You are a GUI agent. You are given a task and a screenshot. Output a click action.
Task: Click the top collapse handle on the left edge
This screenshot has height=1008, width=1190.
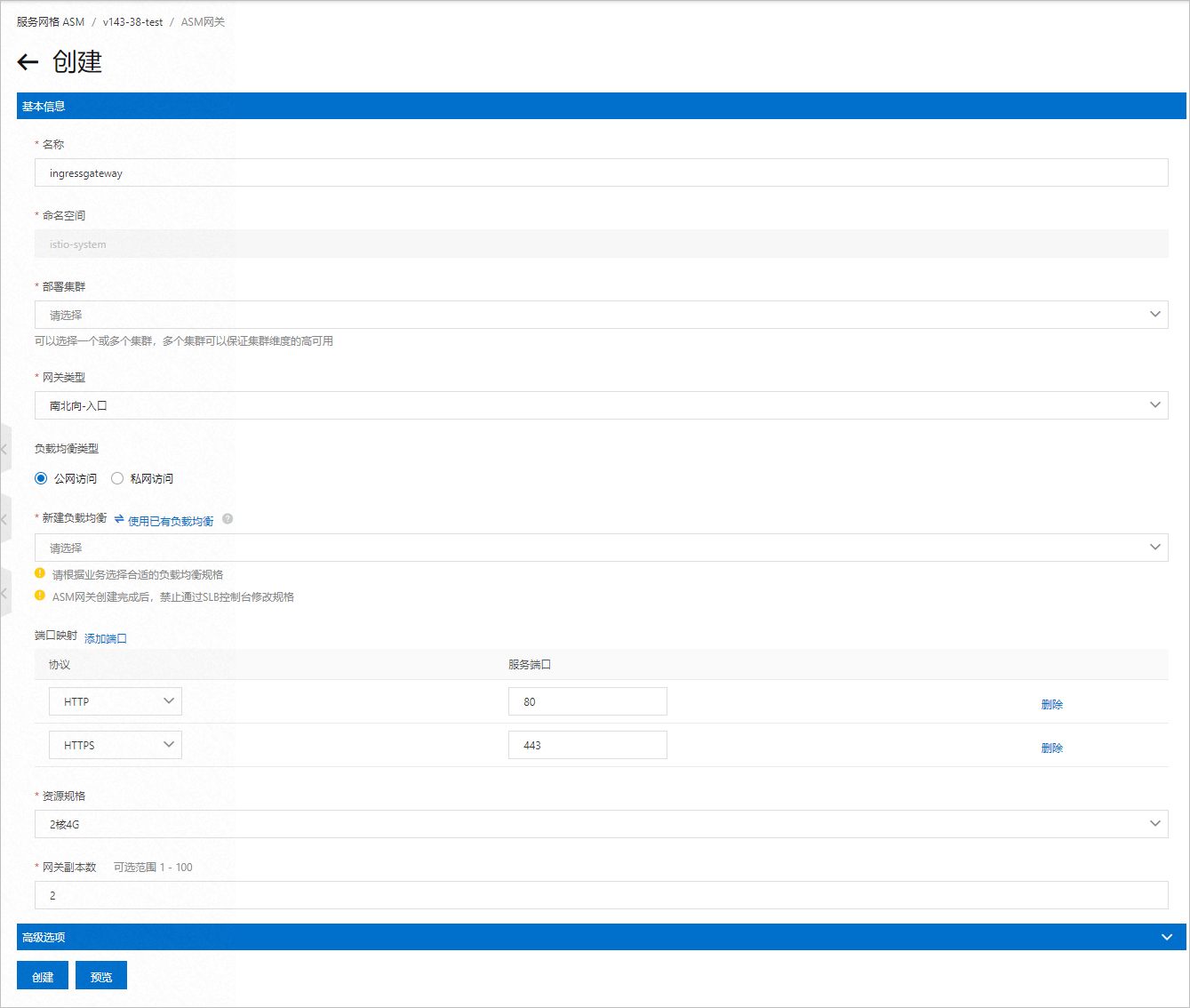point(5,450)
